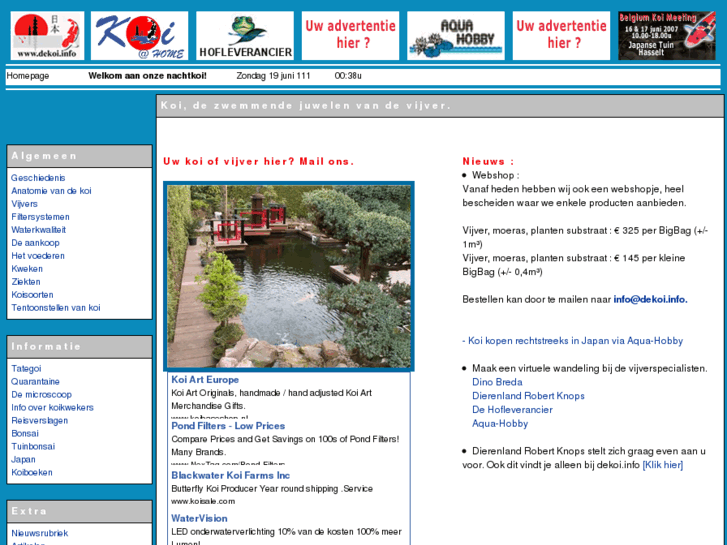This screenshot has height=545, width=727.
Task: Open the Tategoi link
Action: [x=26, y=368]
